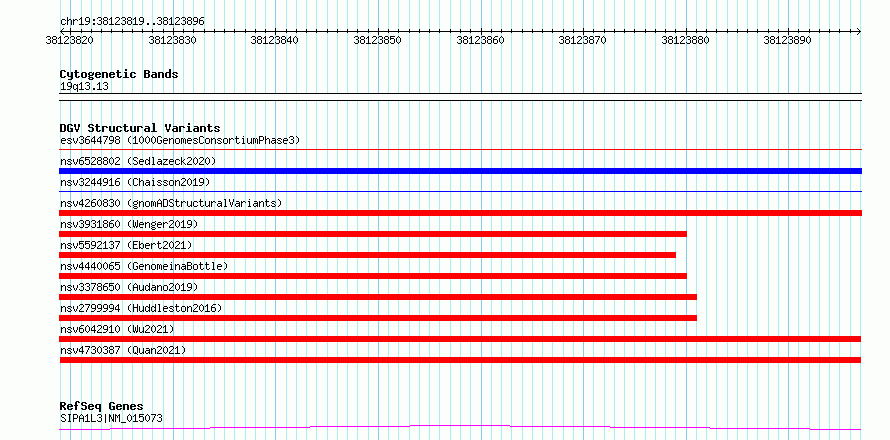Image resolution: width=890 pixels, height=440 pixels.
Task: Click red bar of nsv4730387 Quan2021
Action: [460, 360]
